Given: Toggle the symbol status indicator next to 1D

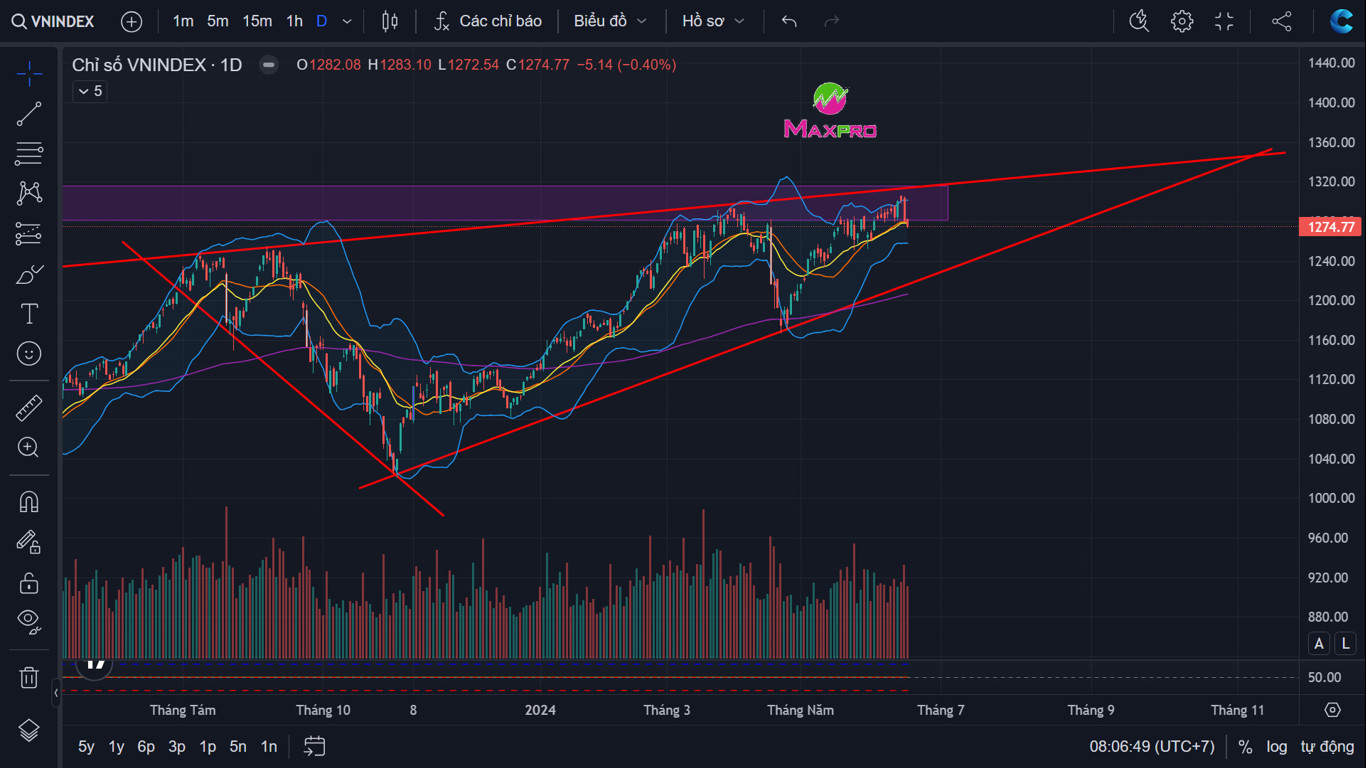Looking at the screenshot, I should pos(268,65).
